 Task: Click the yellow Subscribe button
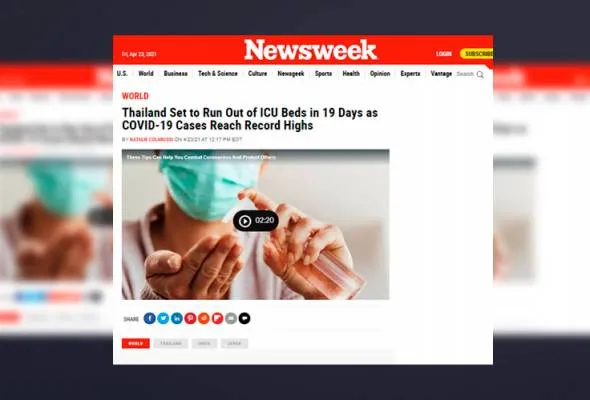click(477, 54)
